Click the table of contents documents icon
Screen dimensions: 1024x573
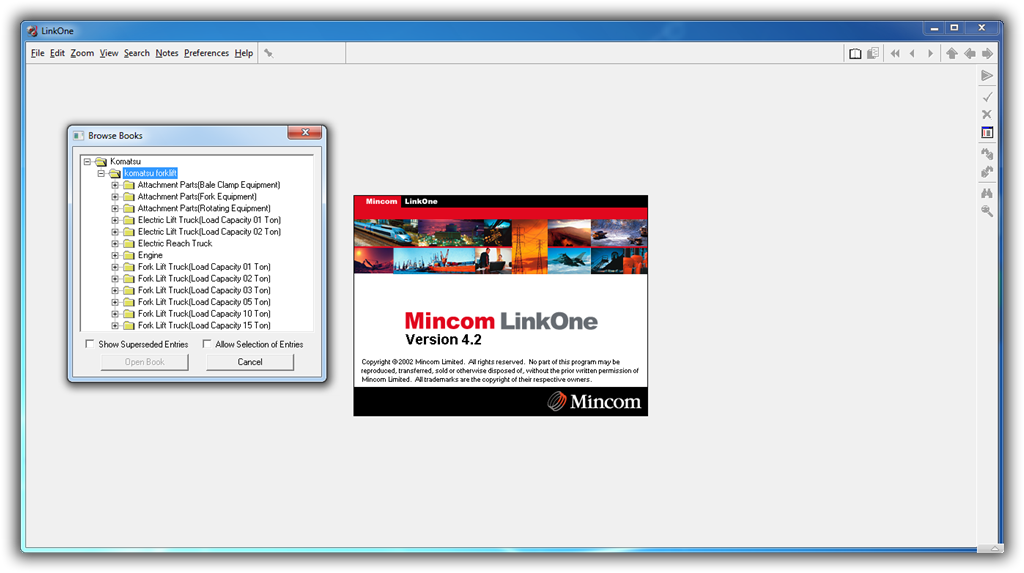[873, 54]
